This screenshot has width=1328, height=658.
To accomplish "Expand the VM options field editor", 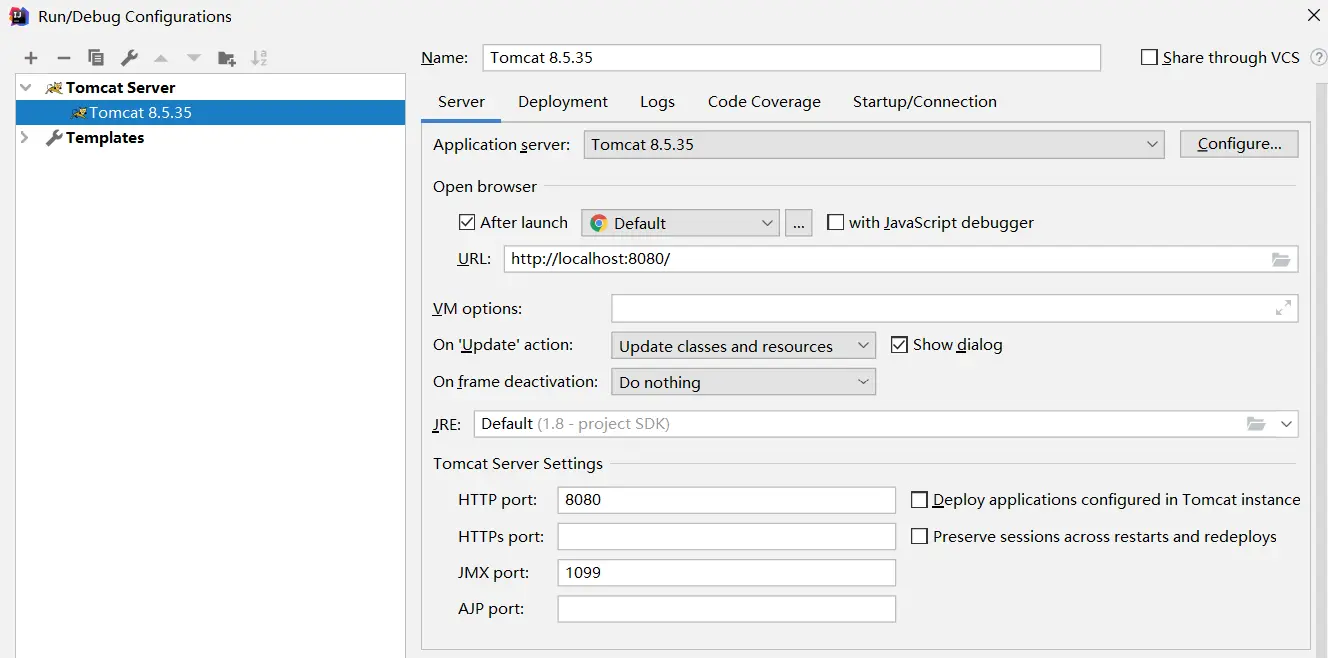I will tap(1283, 308).
